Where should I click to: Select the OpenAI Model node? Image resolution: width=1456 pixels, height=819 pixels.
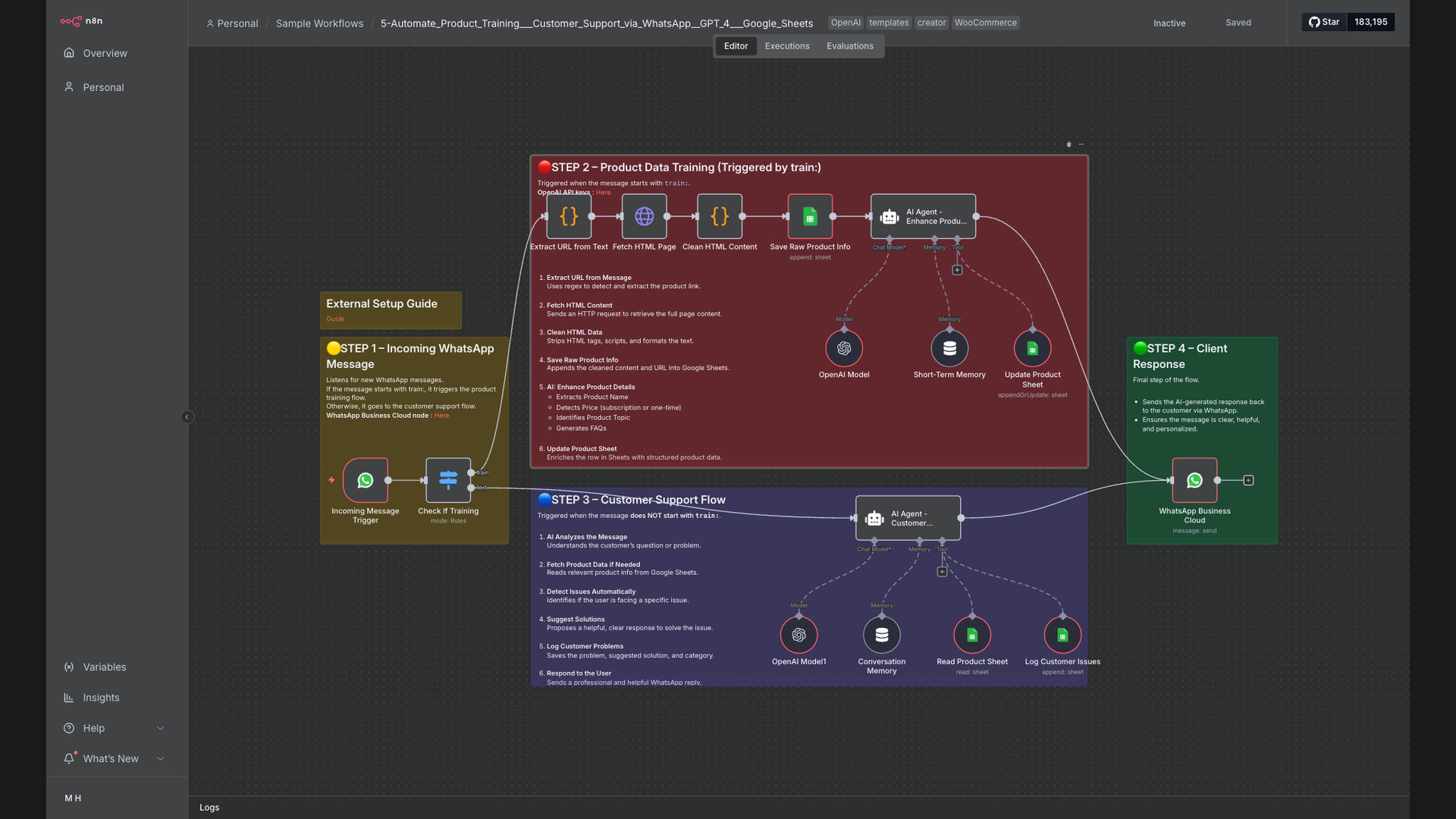(x=844, y=348)
